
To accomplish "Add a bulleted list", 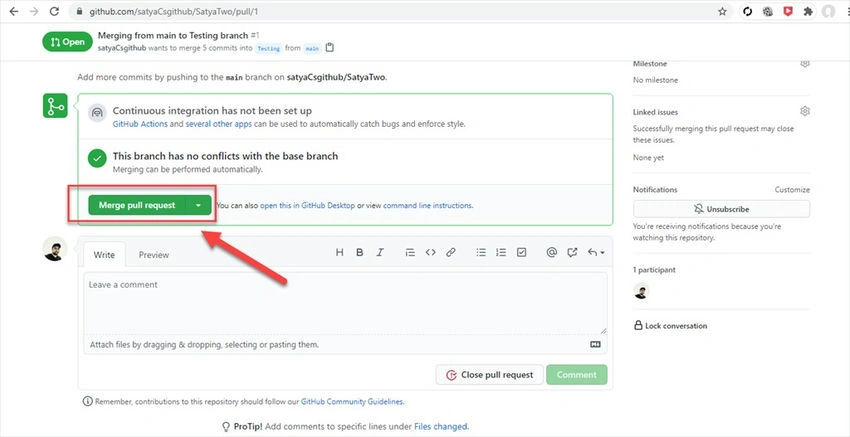I will [481, 252].
